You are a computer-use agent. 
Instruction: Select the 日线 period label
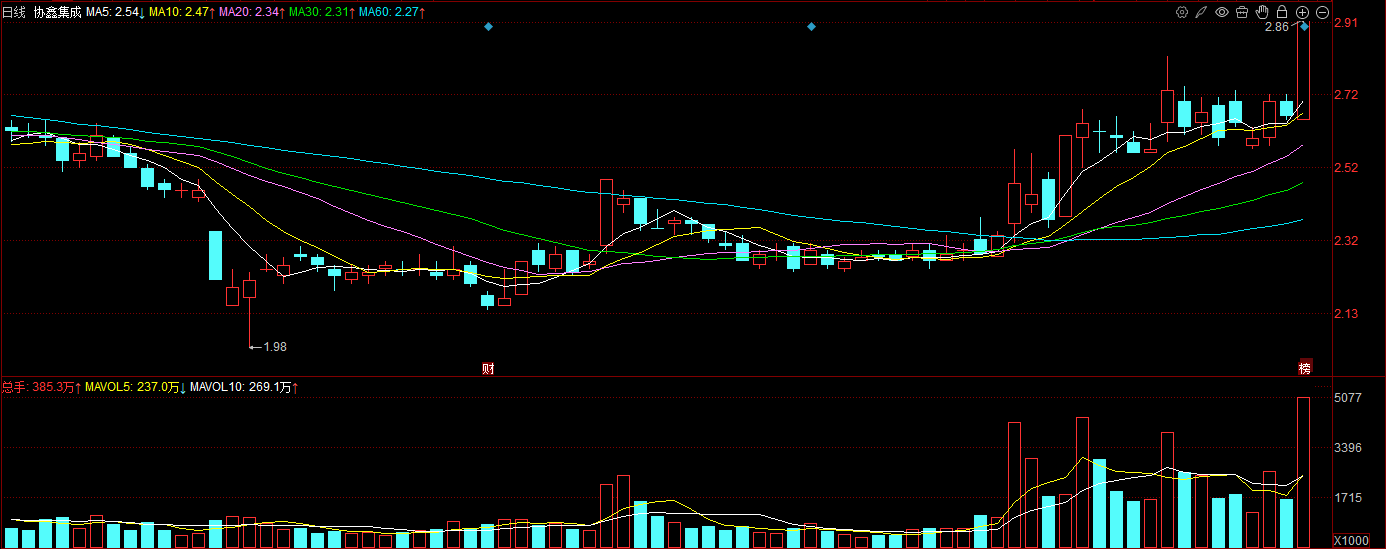click(x=13, y=12)
